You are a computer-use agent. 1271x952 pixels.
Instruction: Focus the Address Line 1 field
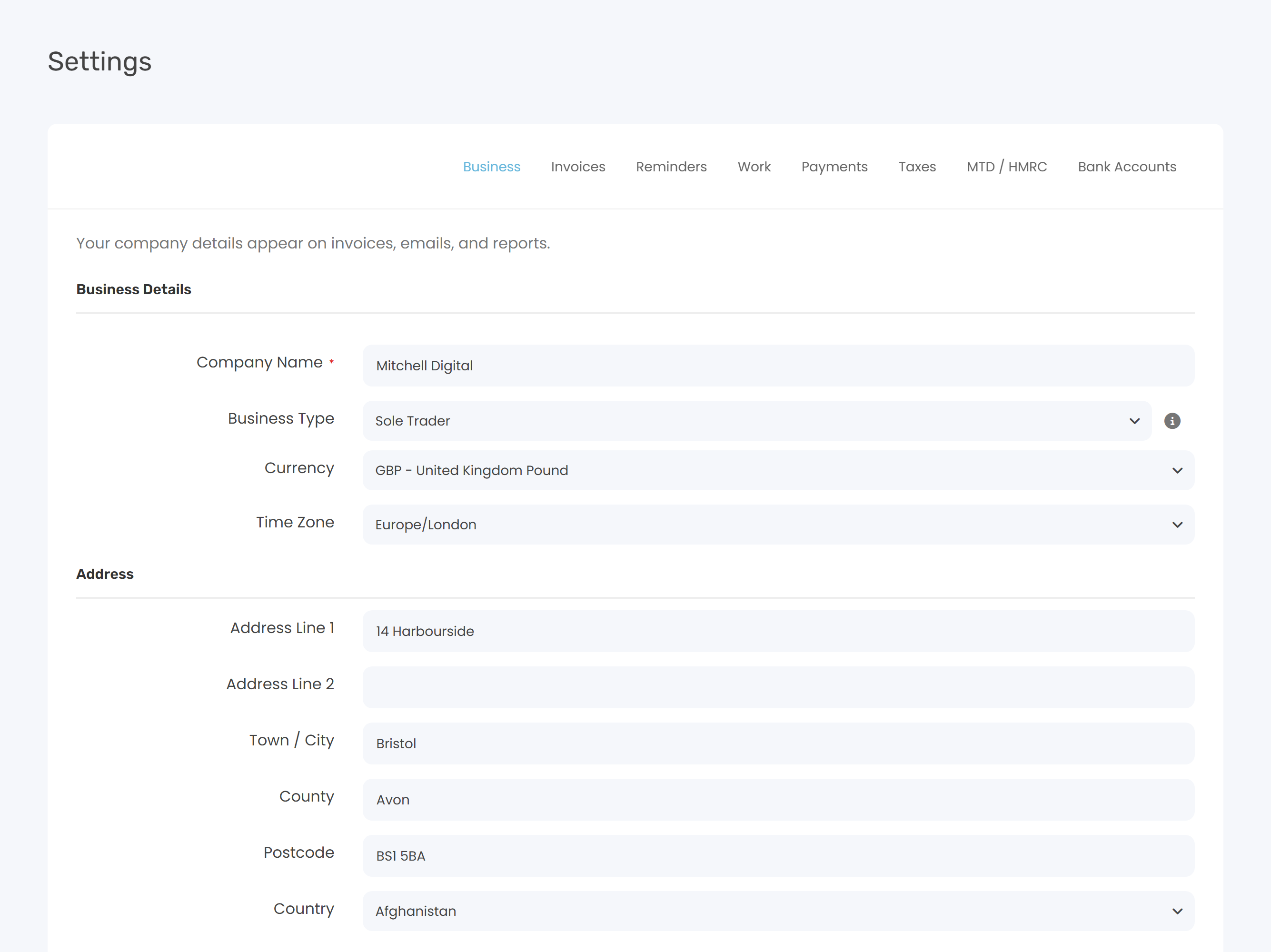pyautogui.click(x=779, y=631)
